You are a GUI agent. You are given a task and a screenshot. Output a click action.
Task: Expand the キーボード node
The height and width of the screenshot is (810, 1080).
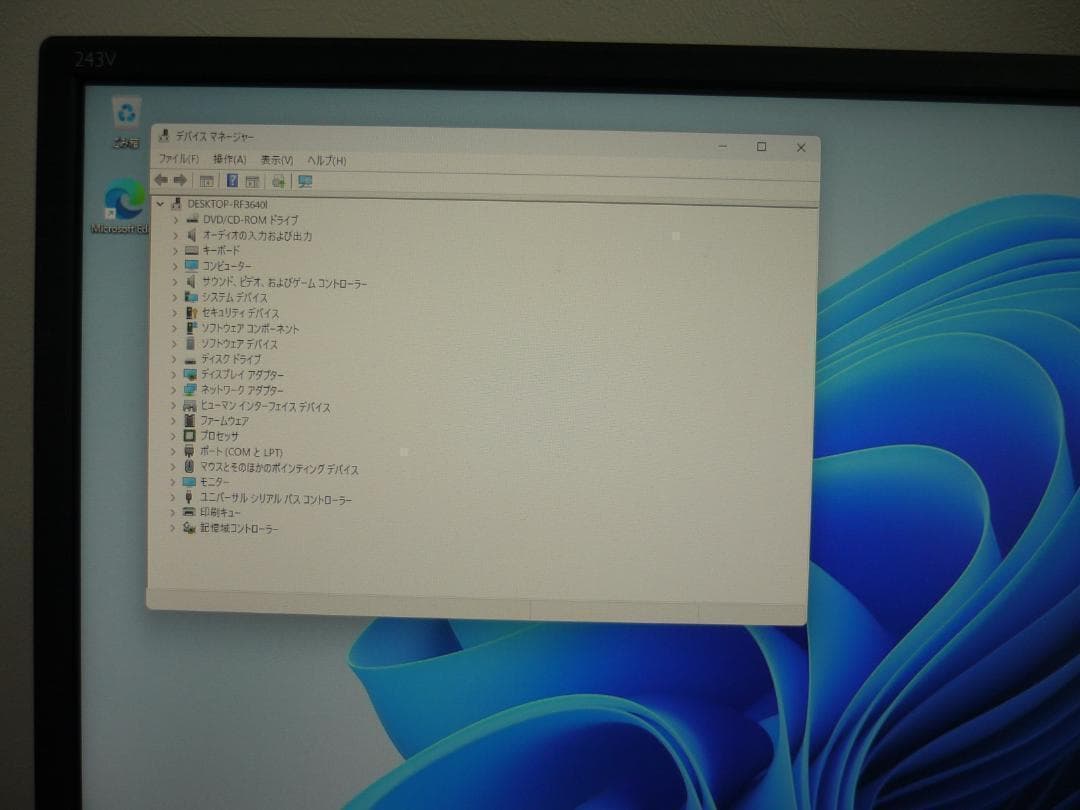(175, 251)
